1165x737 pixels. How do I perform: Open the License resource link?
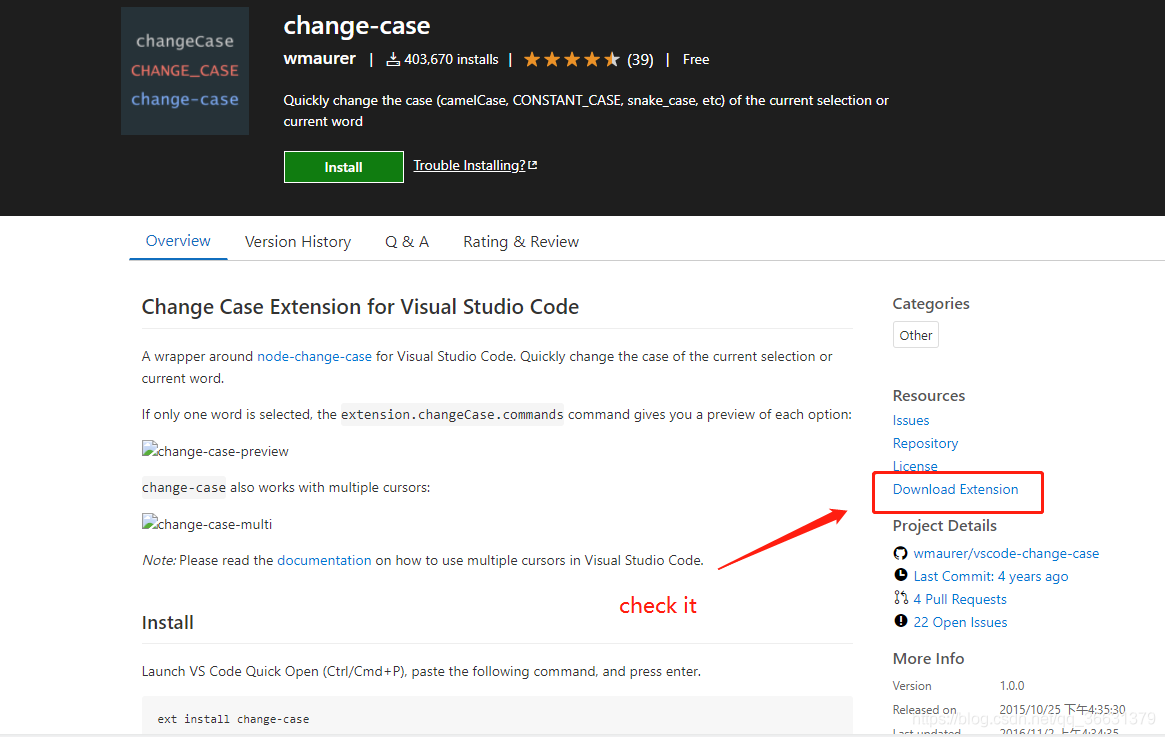point(915,466)
